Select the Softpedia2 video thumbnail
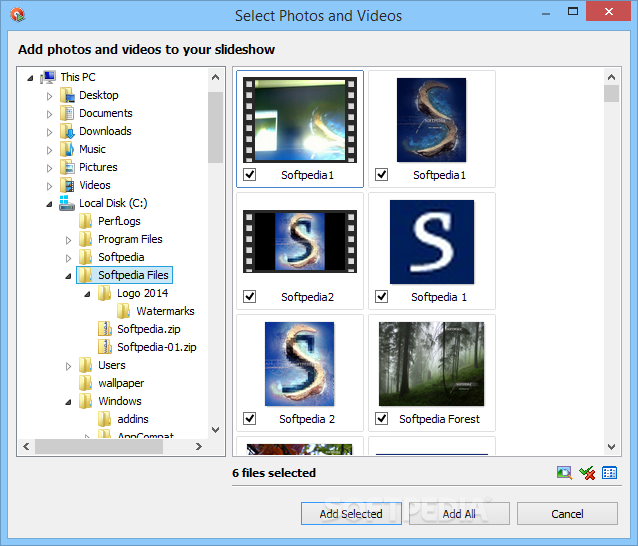638x546 pixels. [300, 241]
